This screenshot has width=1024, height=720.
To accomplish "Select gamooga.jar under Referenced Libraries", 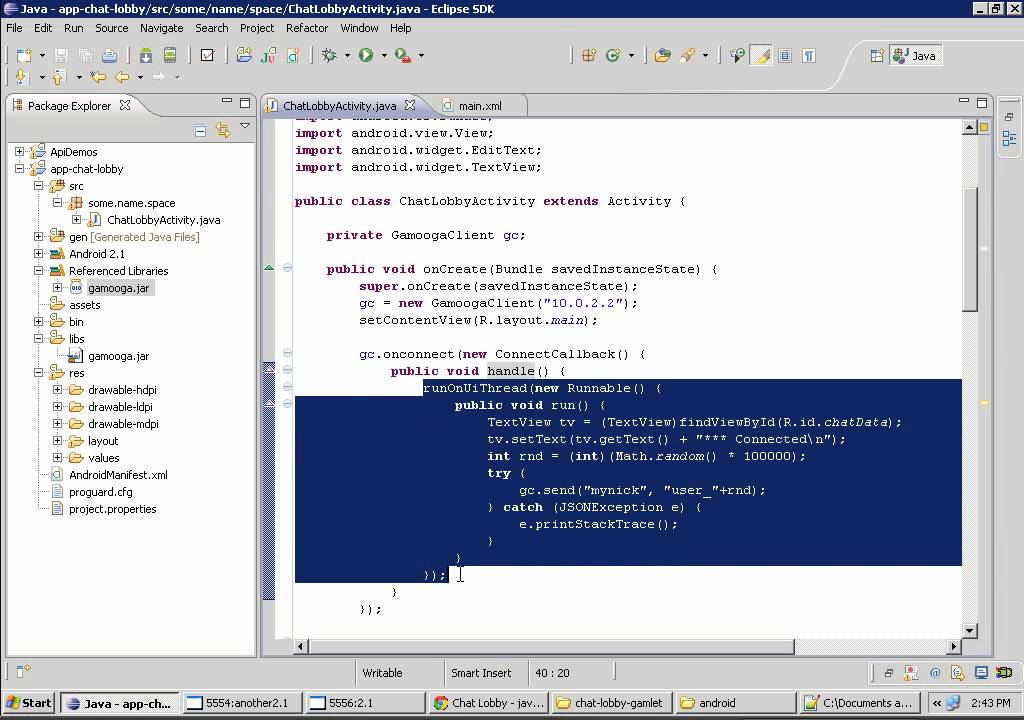I will point(118,288).
